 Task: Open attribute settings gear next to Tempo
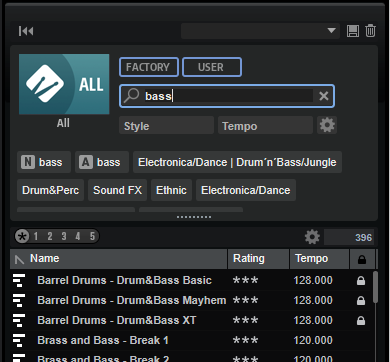click(x=327, y=125)
